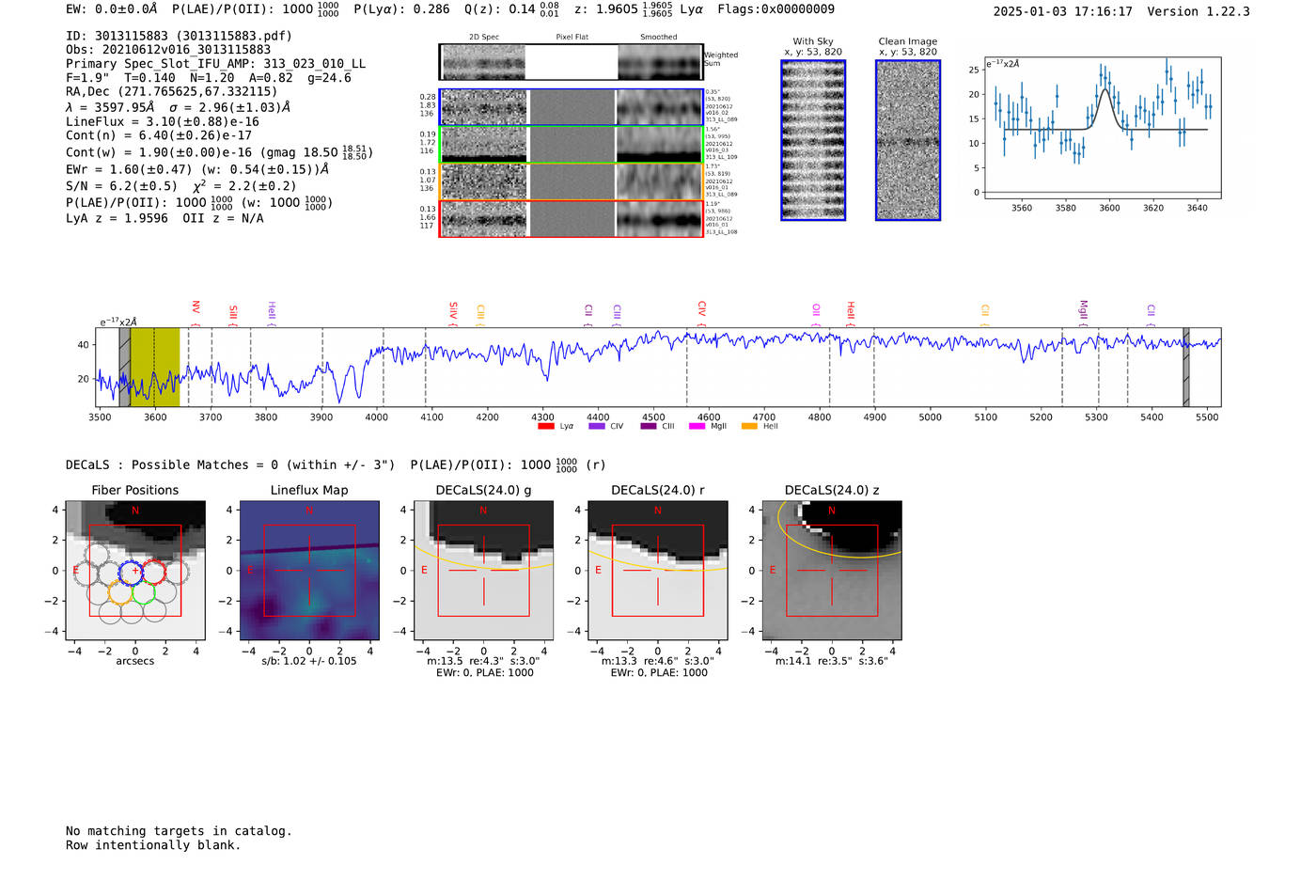Open the Lineflux Map panel

click(x=309, y=571)
